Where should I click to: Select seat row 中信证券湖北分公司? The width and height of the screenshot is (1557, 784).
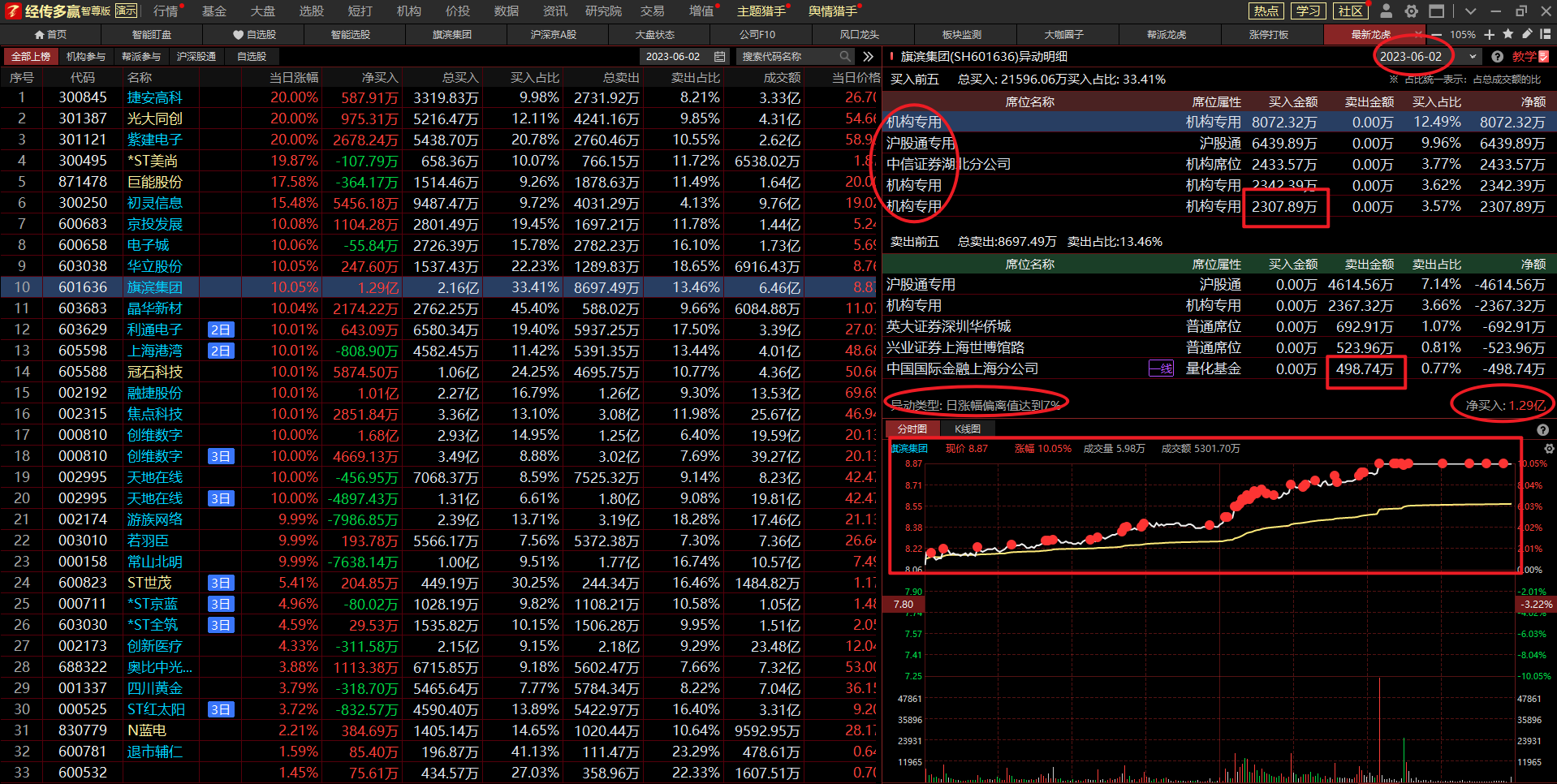1219,164
